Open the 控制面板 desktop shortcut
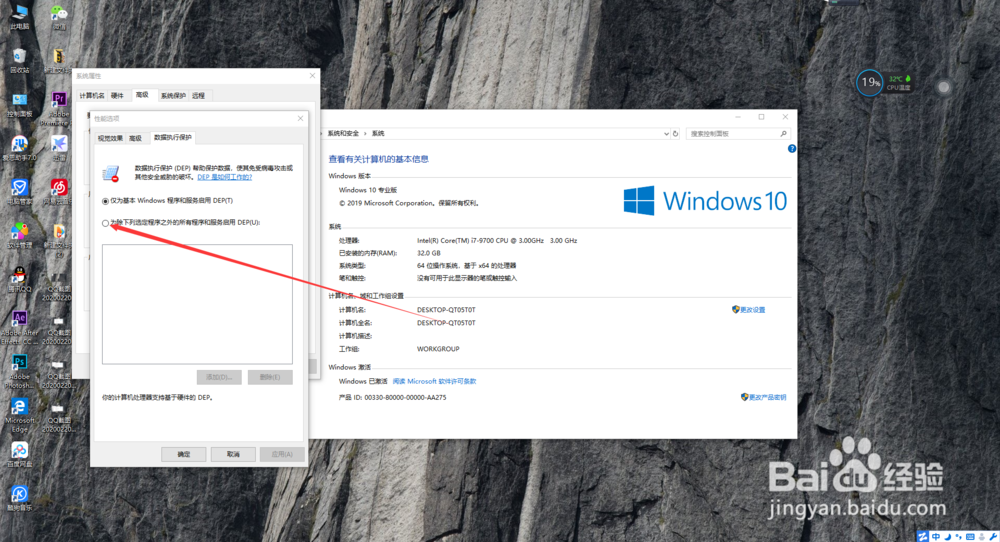The image size is (1000, 542). 19,105
